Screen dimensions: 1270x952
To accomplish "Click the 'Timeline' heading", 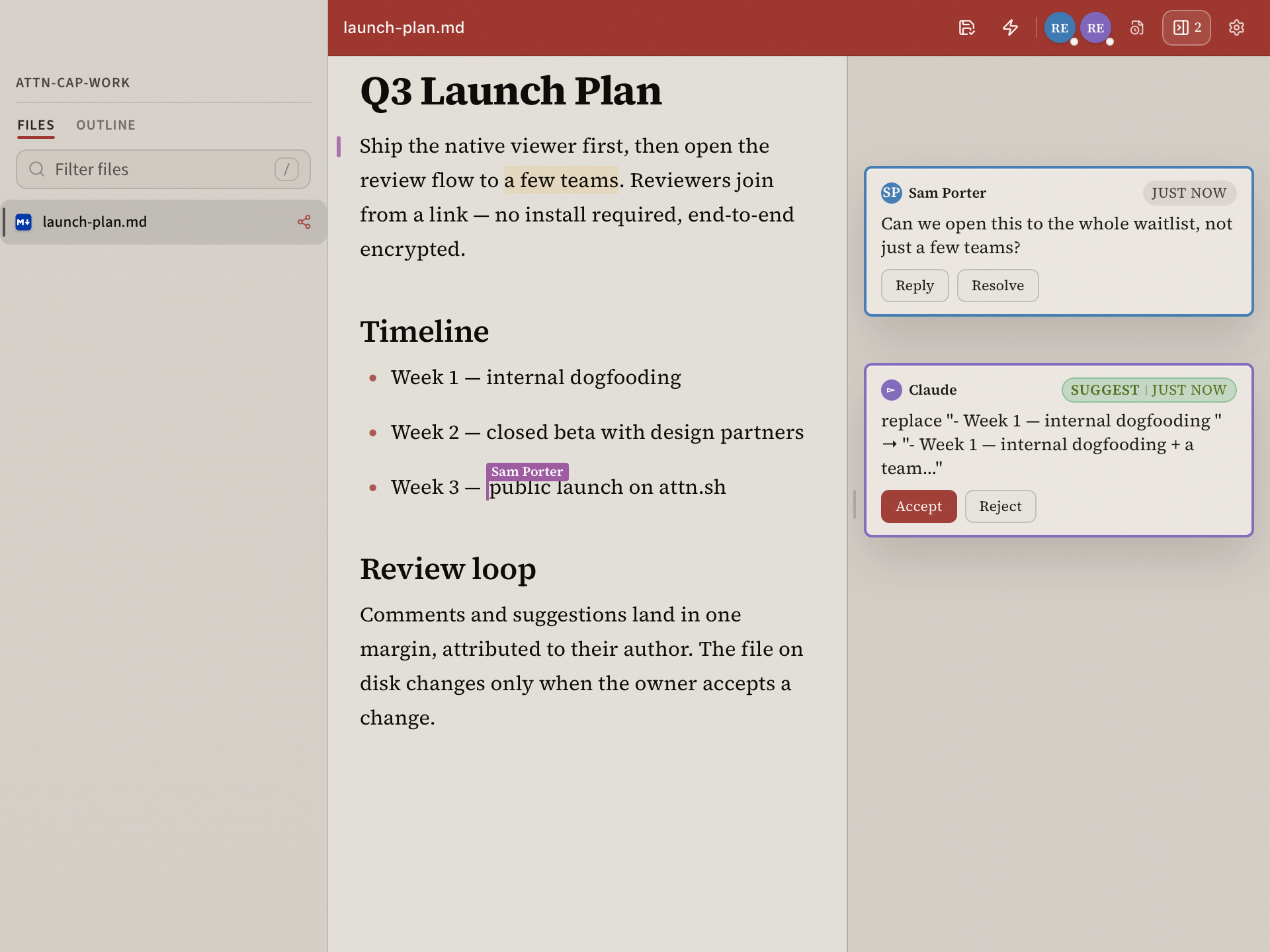I will pos(425,331).
